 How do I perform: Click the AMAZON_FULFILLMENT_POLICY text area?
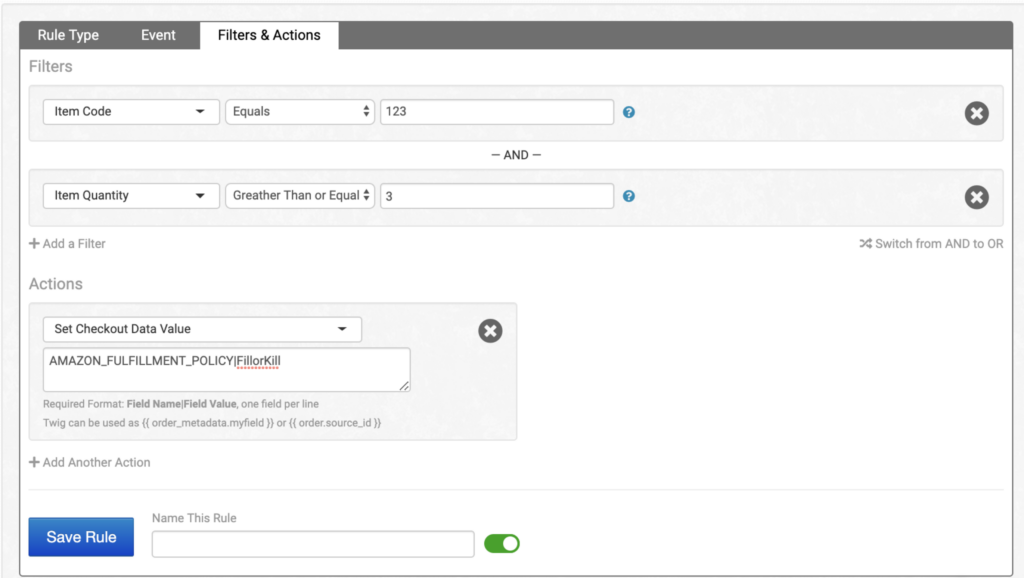coord(226,369)
